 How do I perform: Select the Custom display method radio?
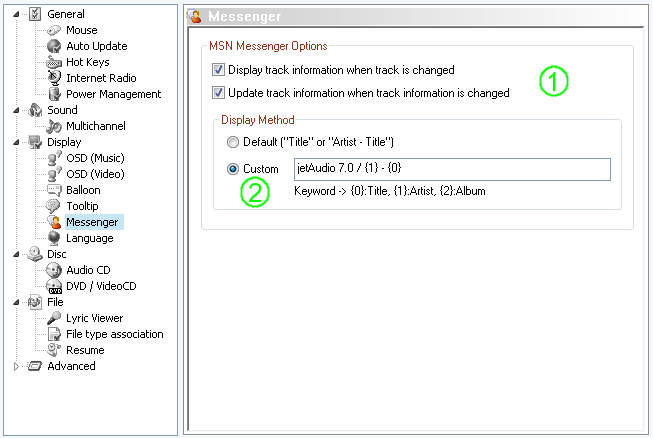tap(233, 169)
